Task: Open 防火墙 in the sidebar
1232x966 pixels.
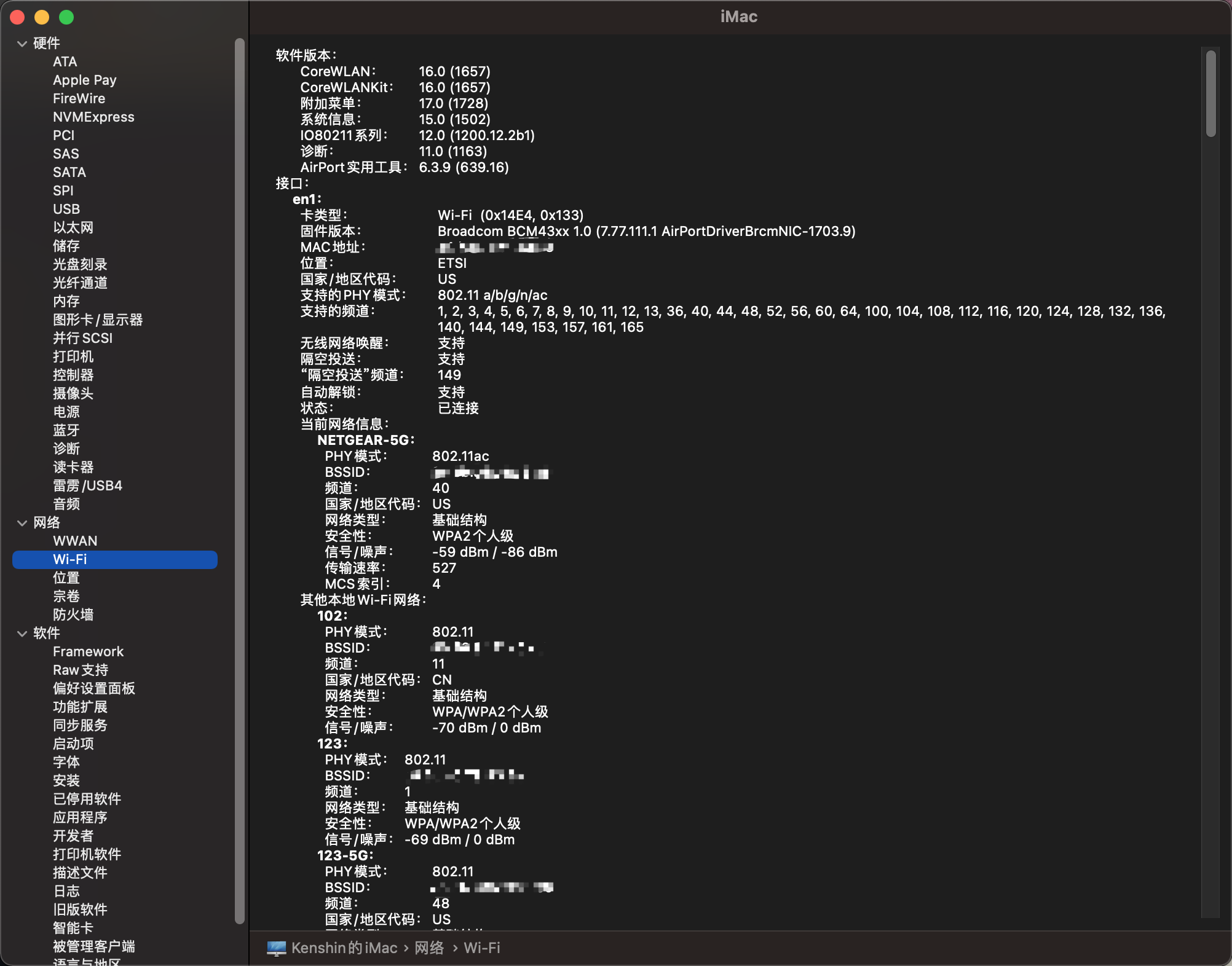Action: (73, 615)
